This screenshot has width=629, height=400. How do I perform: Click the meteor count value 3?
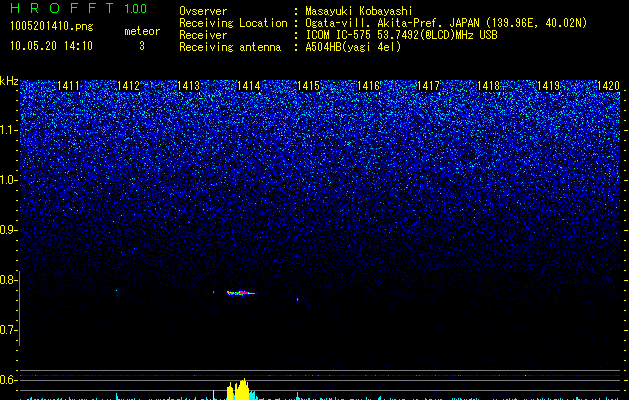[142, 46]
